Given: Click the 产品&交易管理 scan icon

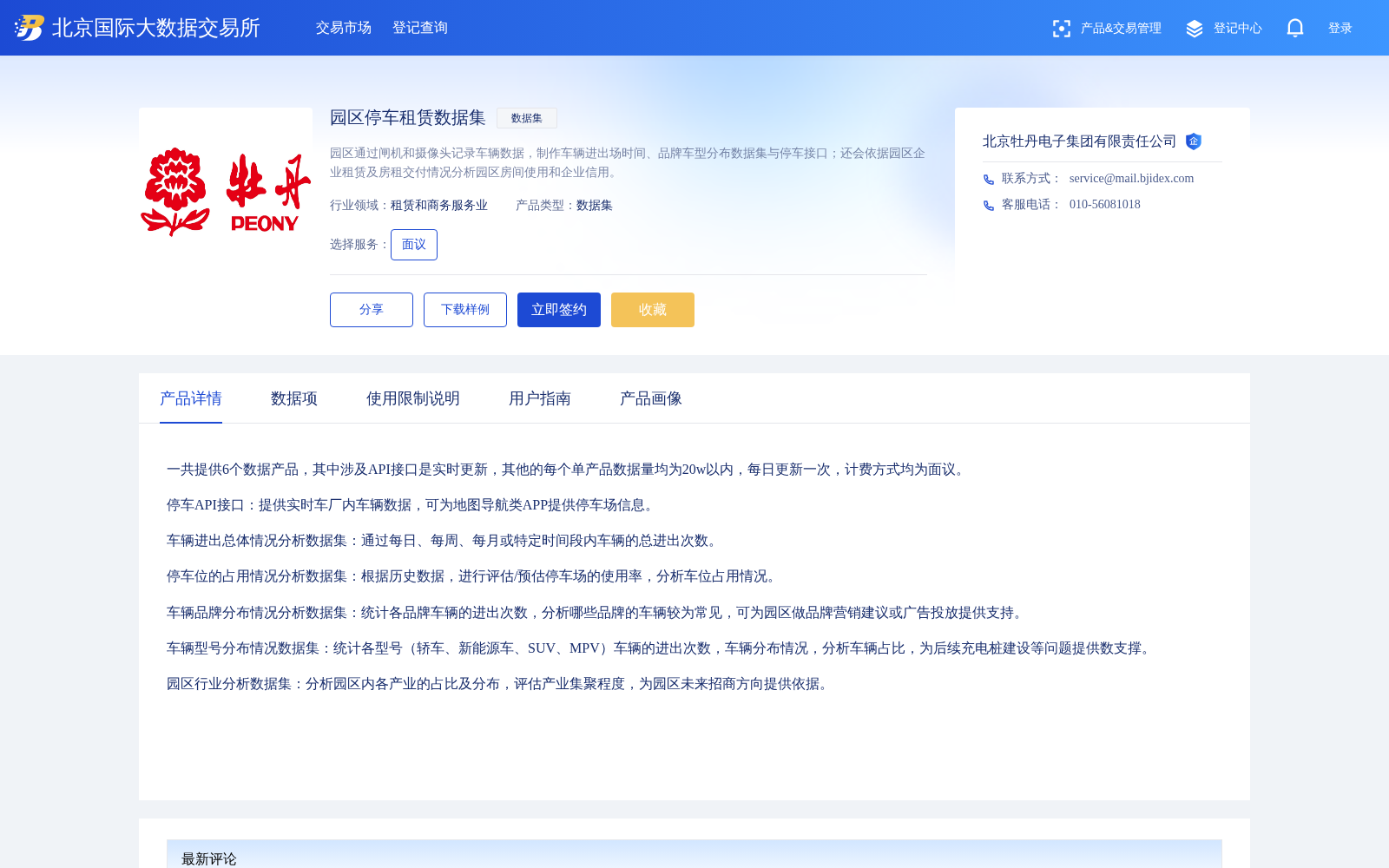Looking at the screenshot, I should click(x=1061, y=29).
